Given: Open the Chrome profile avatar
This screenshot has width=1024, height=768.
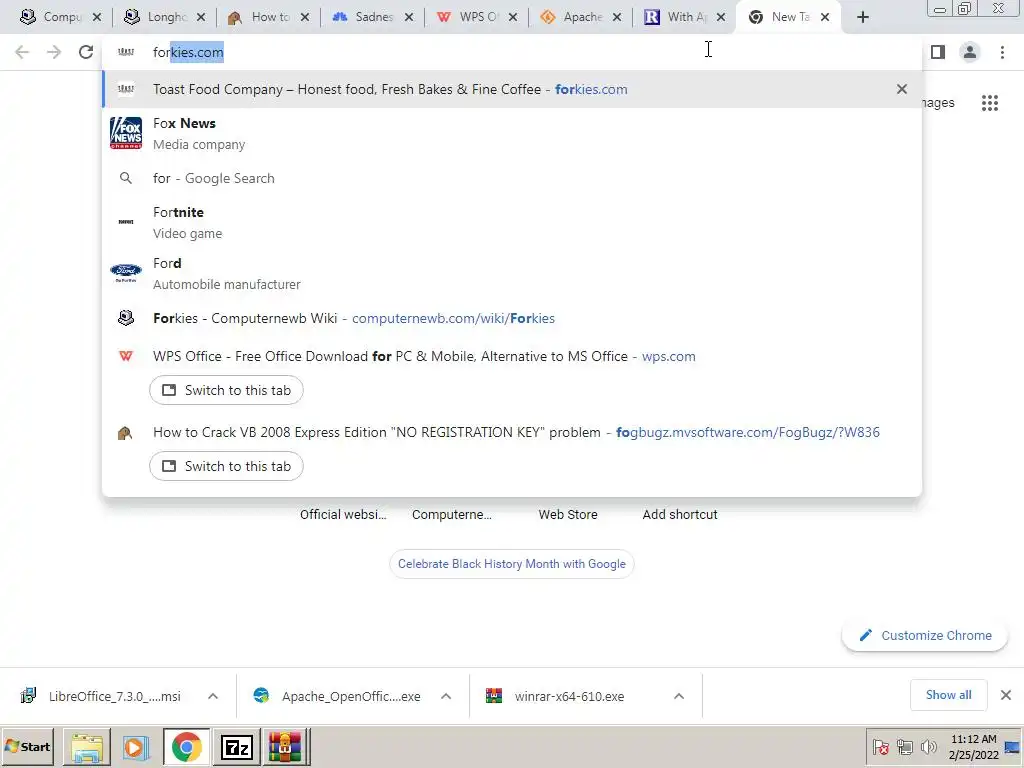Looking at the screenshot, I should [970, 52].
